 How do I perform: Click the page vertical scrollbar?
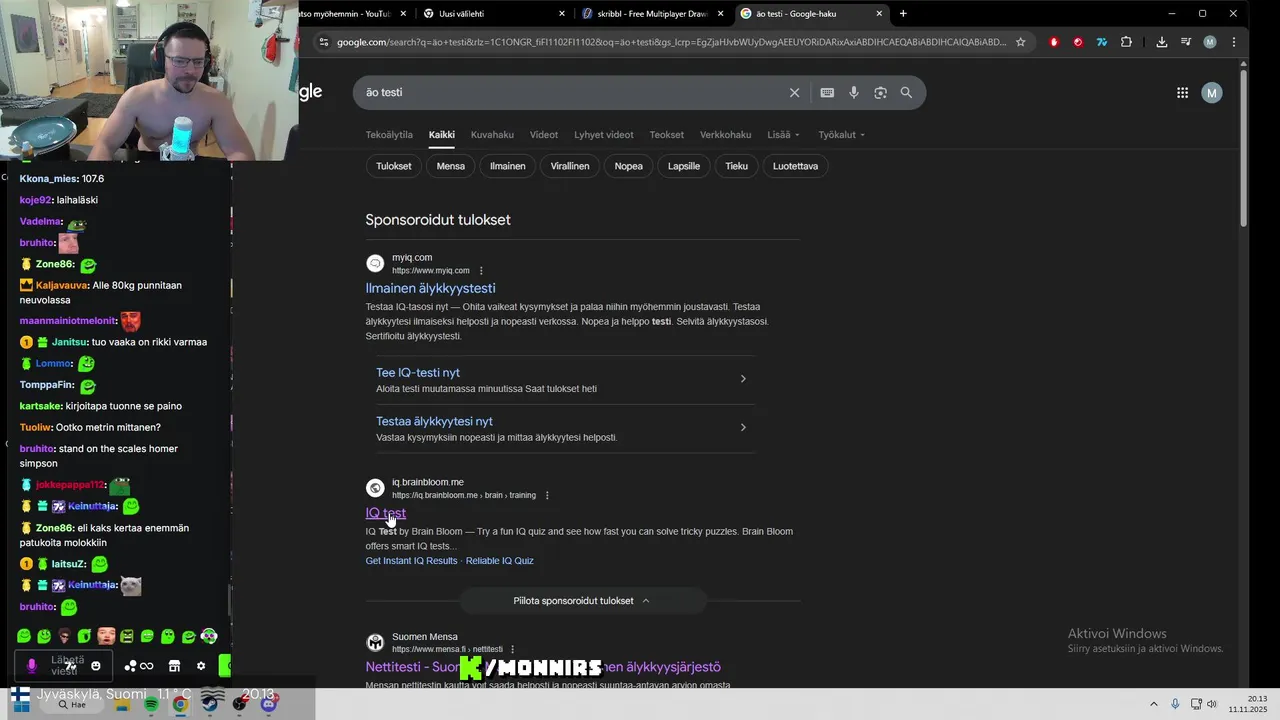1243,148
